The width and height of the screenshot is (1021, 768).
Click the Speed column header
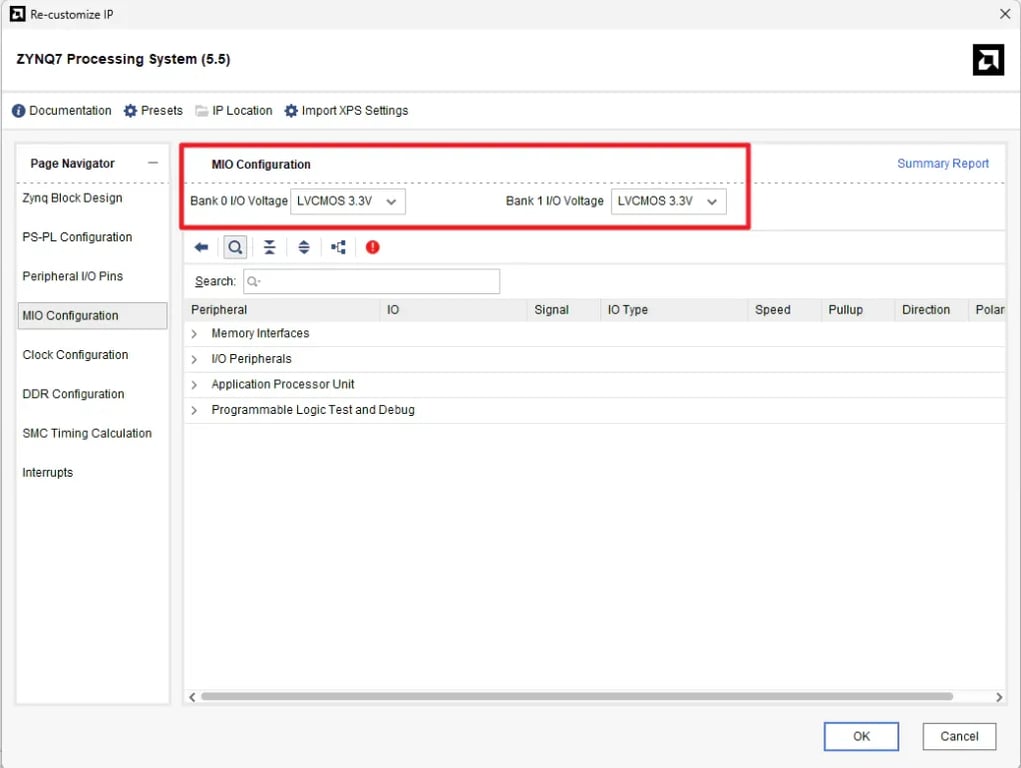pos(785,310)
